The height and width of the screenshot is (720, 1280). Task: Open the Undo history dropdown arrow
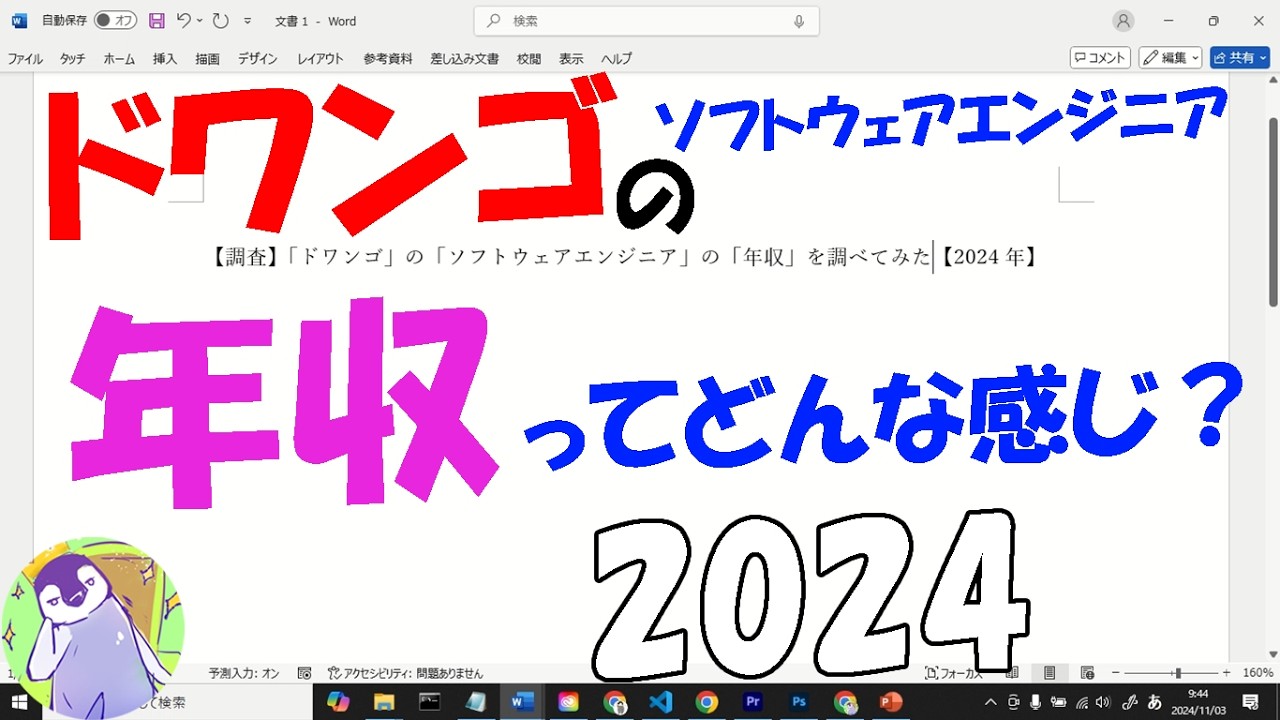(x=200, y=21)
